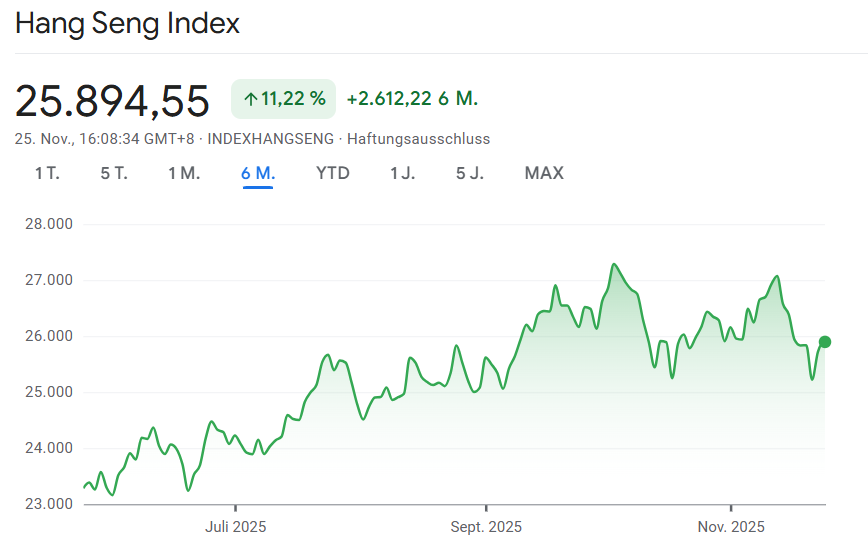Viewport: 868px width, 543px height.
Task: Click the 28.000 y-axis label
Action: 49,224
